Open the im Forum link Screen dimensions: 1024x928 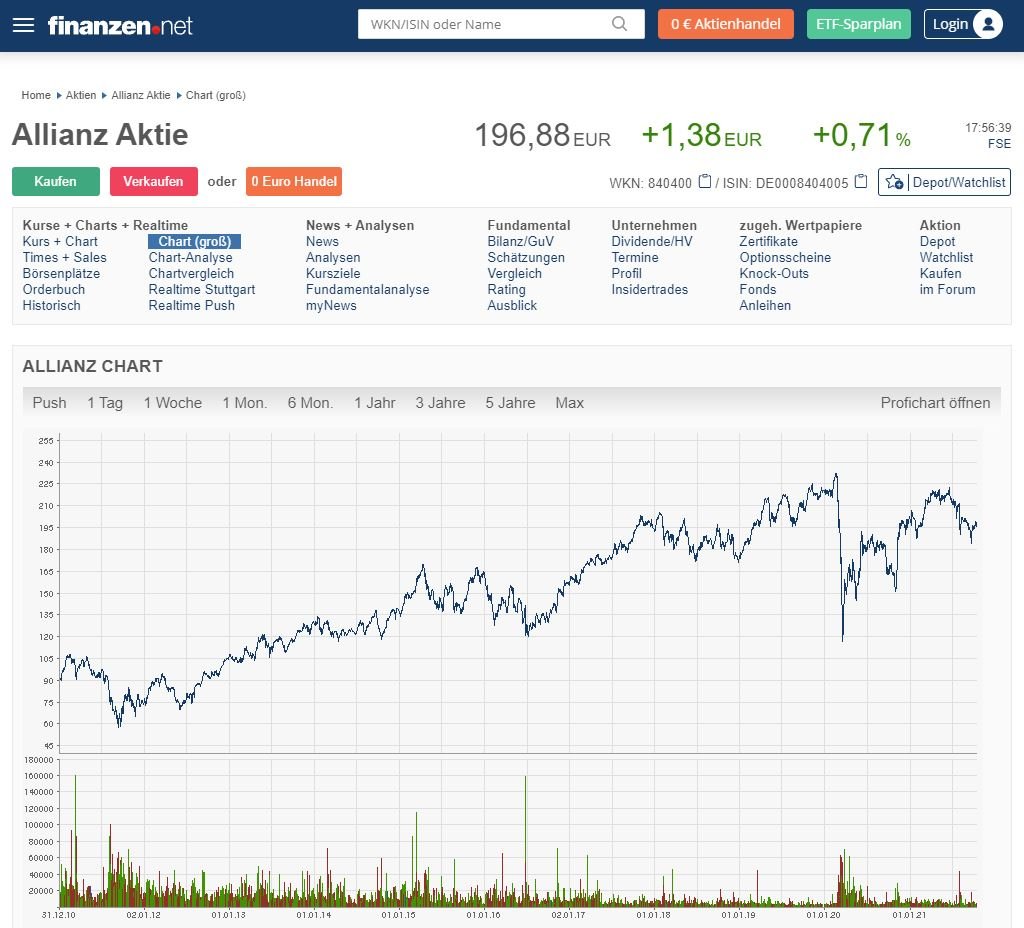tap(948, 289)
